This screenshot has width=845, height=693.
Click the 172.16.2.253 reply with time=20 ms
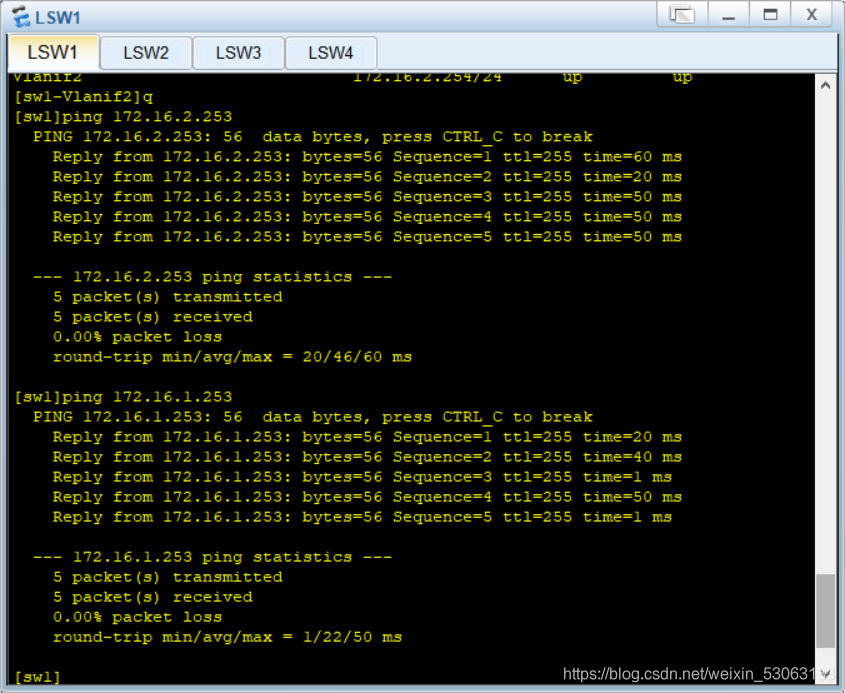[367, 176]
